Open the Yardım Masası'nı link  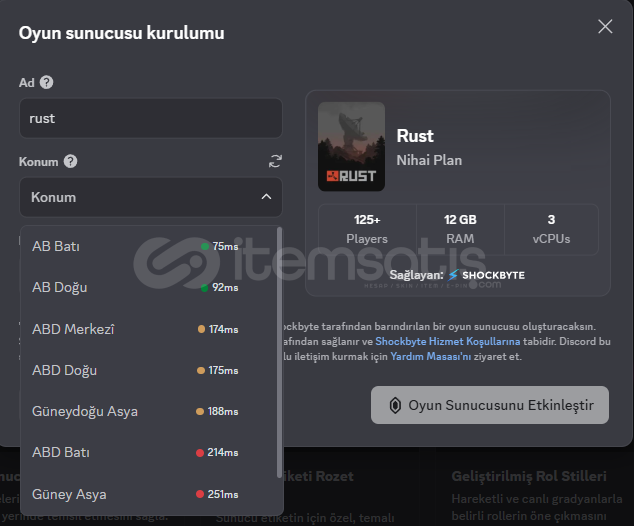tap(430, 357)
